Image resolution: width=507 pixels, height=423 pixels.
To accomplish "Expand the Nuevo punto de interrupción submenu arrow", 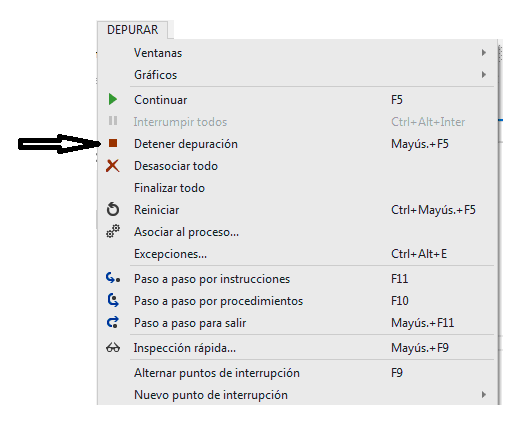I will coord(483,395).
